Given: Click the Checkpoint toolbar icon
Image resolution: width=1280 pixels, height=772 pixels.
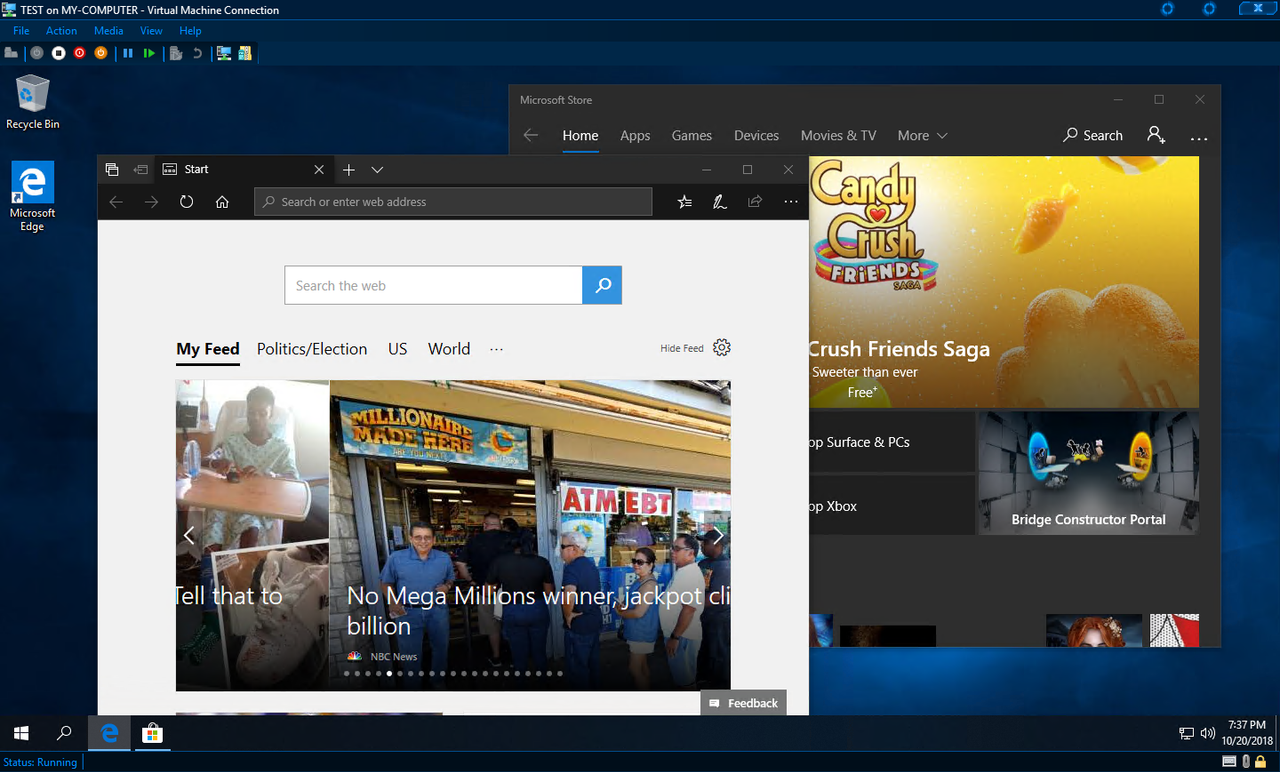Looking at the screenshot, I should [176, 53].
